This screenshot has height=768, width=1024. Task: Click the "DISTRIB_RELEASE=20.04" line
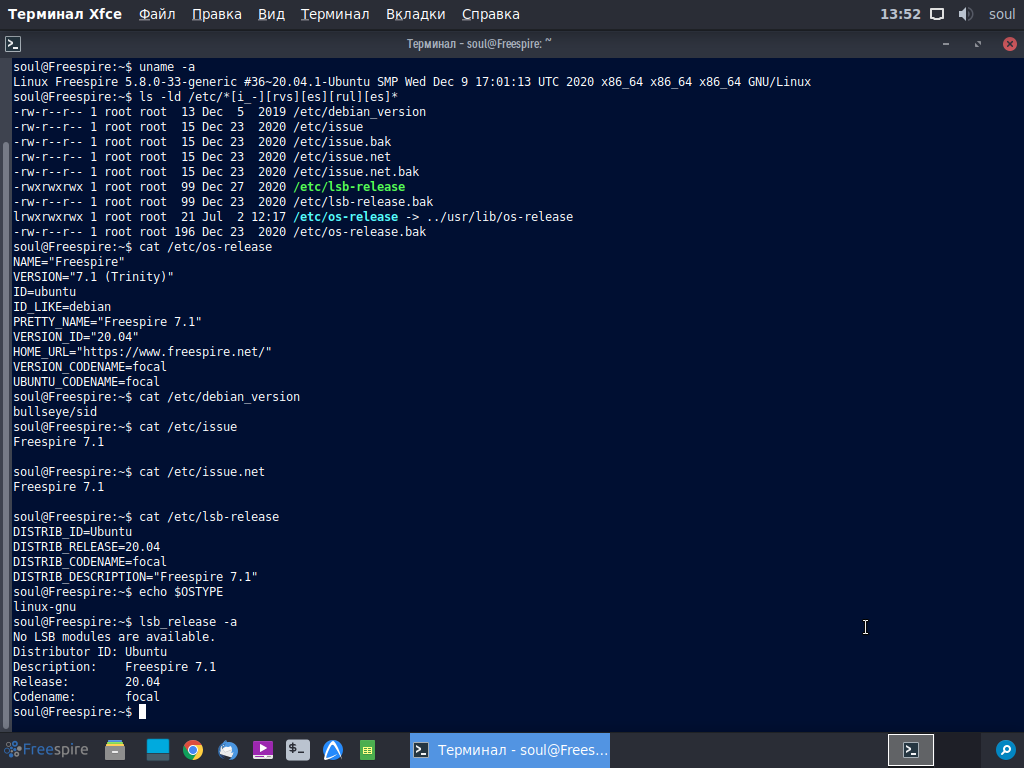86,547
